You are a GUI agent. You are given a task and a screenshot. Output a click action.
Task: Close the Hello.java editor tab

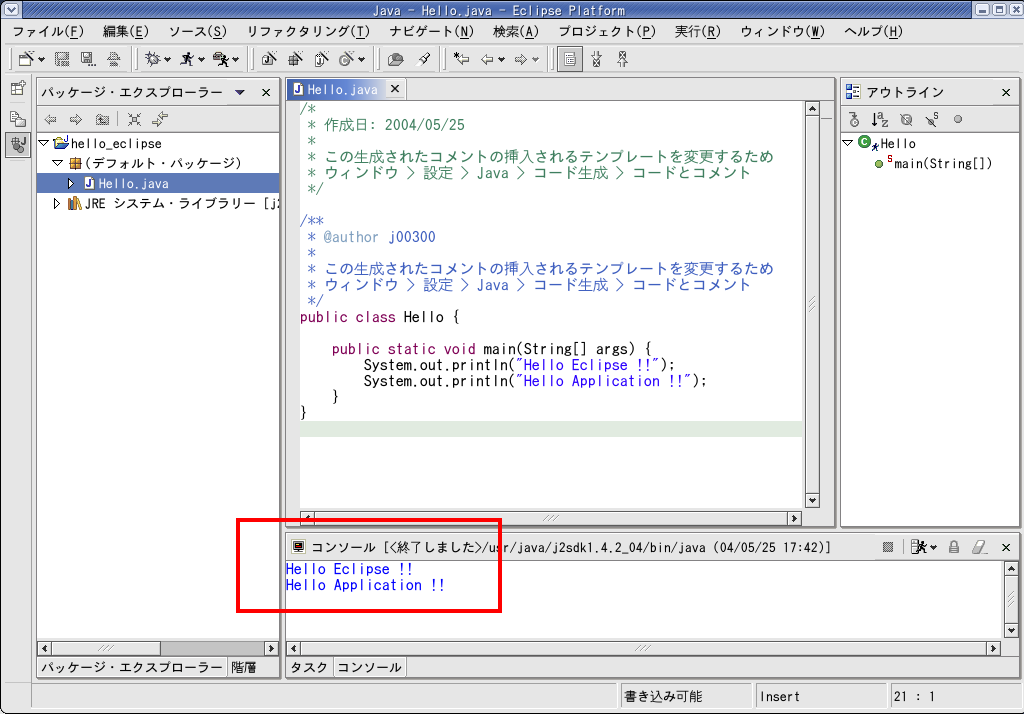click(394, 88)
